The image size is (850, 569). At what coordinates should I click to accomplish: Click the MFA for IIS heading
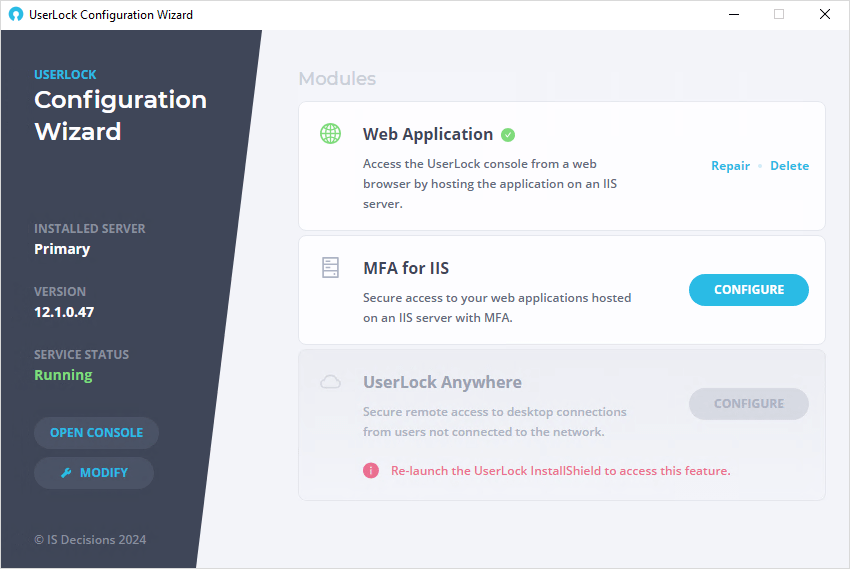(x=406, y=268)
